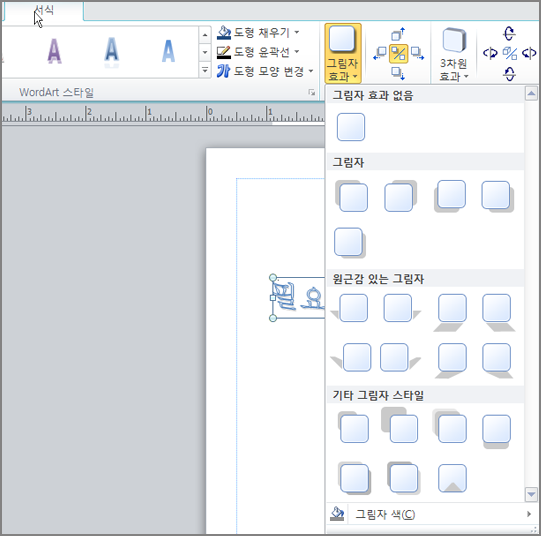The image size is (541, 536).
Task: Apply first perspective shadow in second row
Action: [351, 357]
